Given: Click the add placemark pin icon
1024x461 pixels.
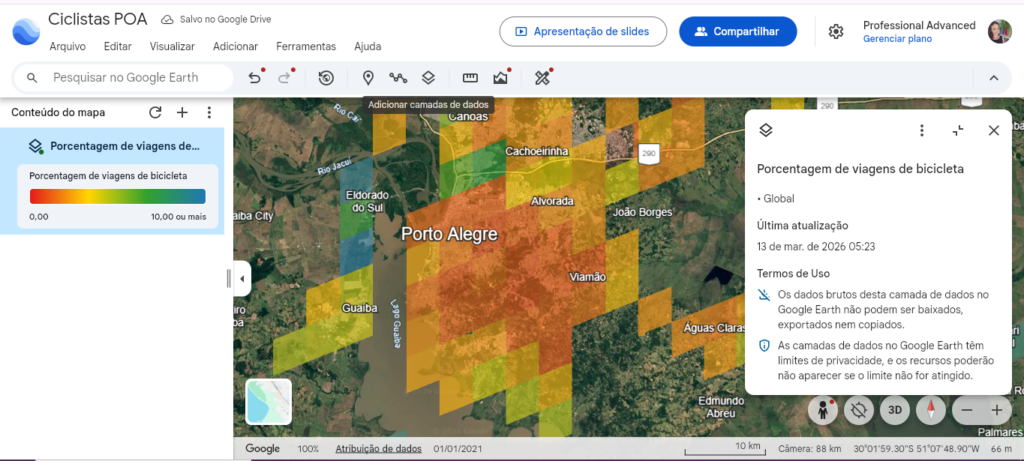Looking at the screenshot, I should (x=368, y=78).
